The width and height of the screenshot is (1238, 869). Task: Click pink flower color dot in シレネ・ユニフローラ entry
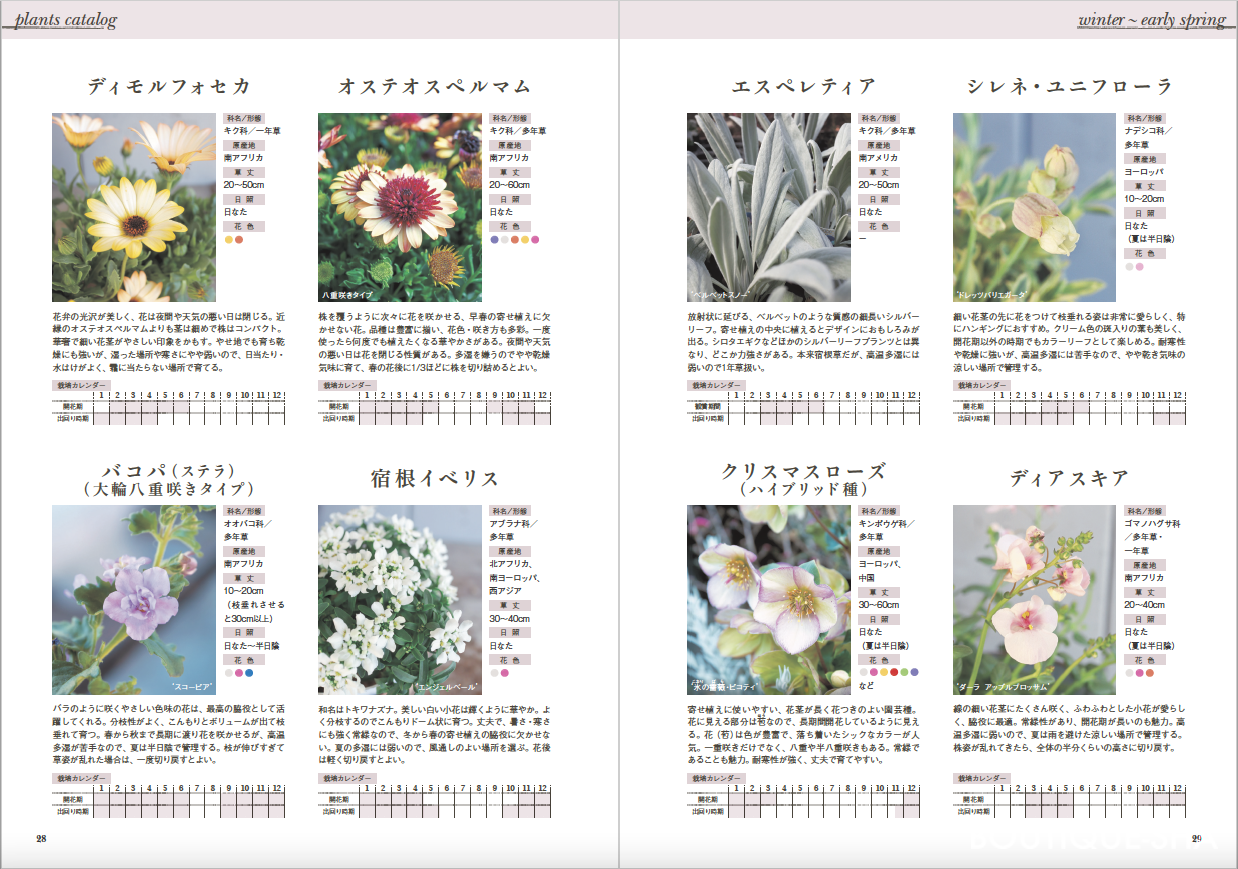click(x=1140, y=267)
